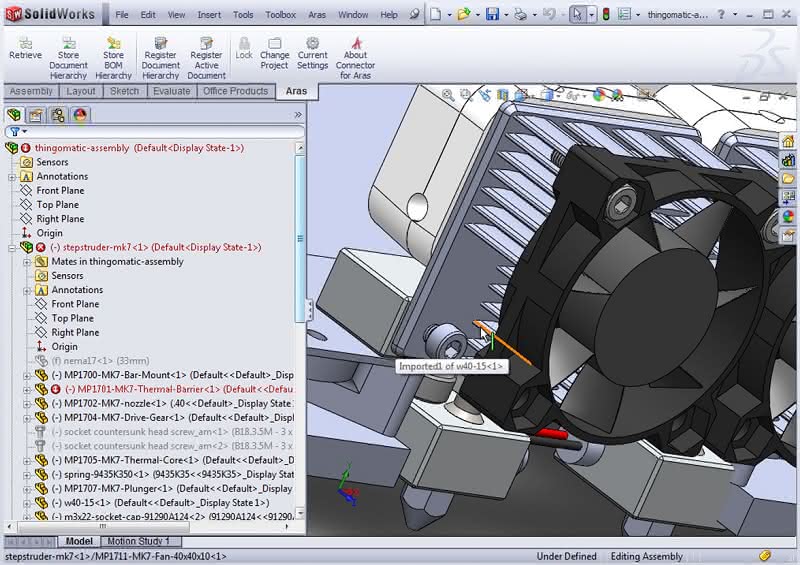Click the Retrieve icon in Aras toolbar
The height and width of the screenshot is (565, 800).
tap(25, 48)
